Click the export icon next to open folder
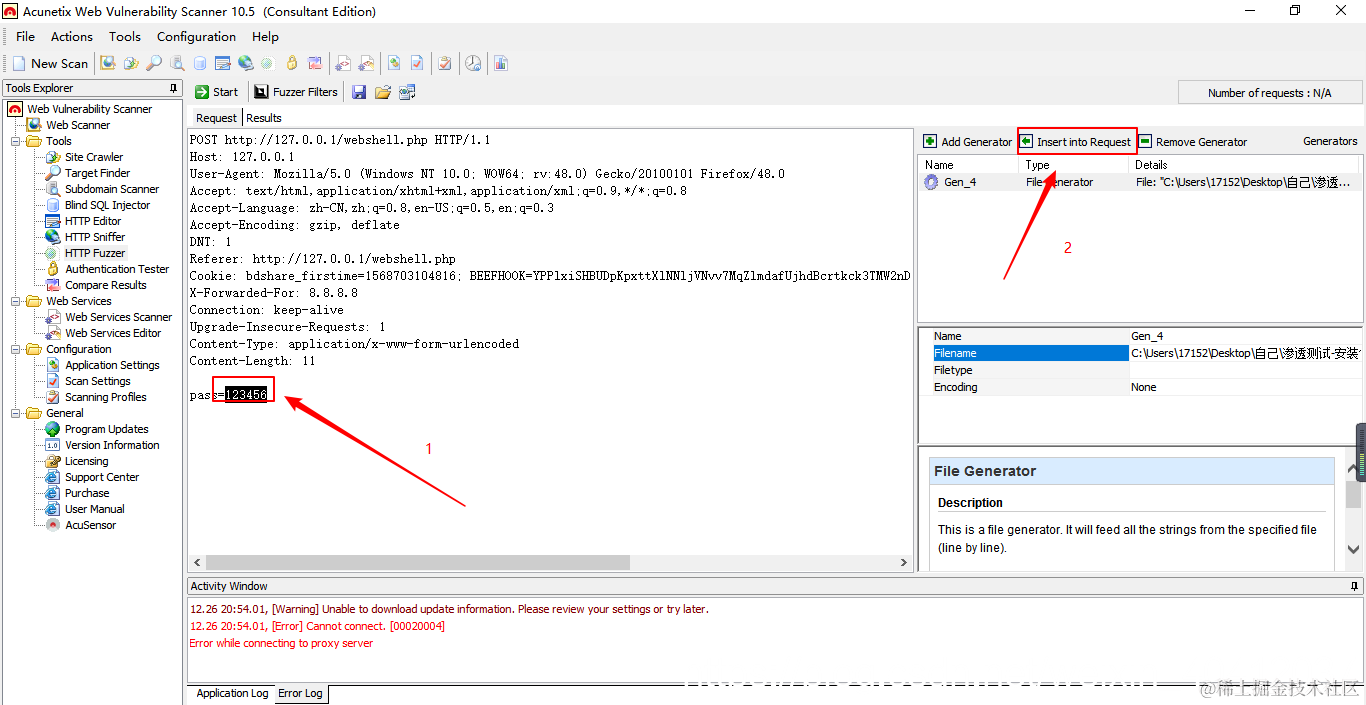 (407, 92)
